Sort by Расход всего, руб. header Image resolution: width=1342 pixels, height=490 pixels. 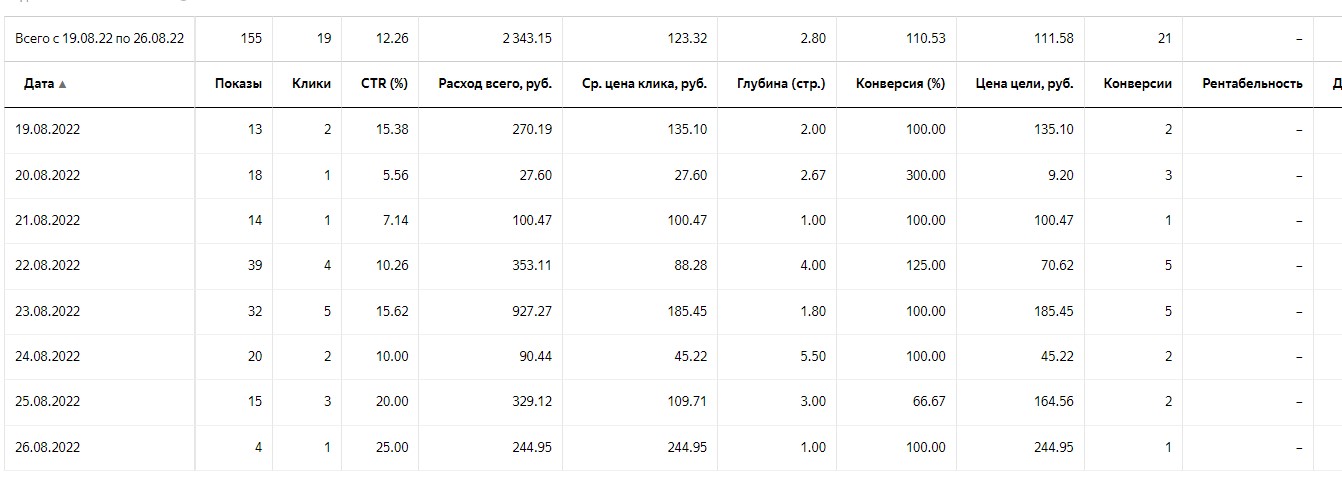click(494, 84)
